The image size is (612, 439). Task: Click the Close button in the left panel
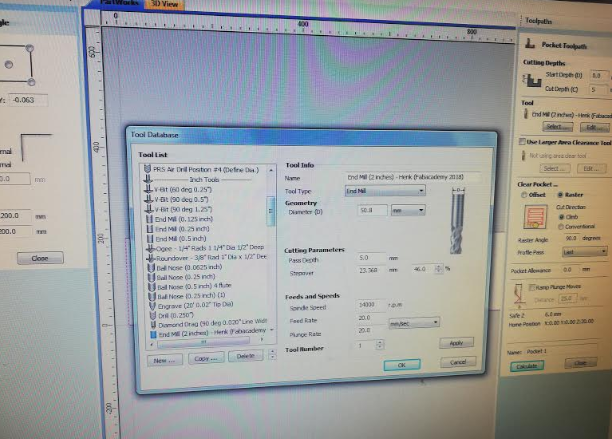(x=40, y=258)
